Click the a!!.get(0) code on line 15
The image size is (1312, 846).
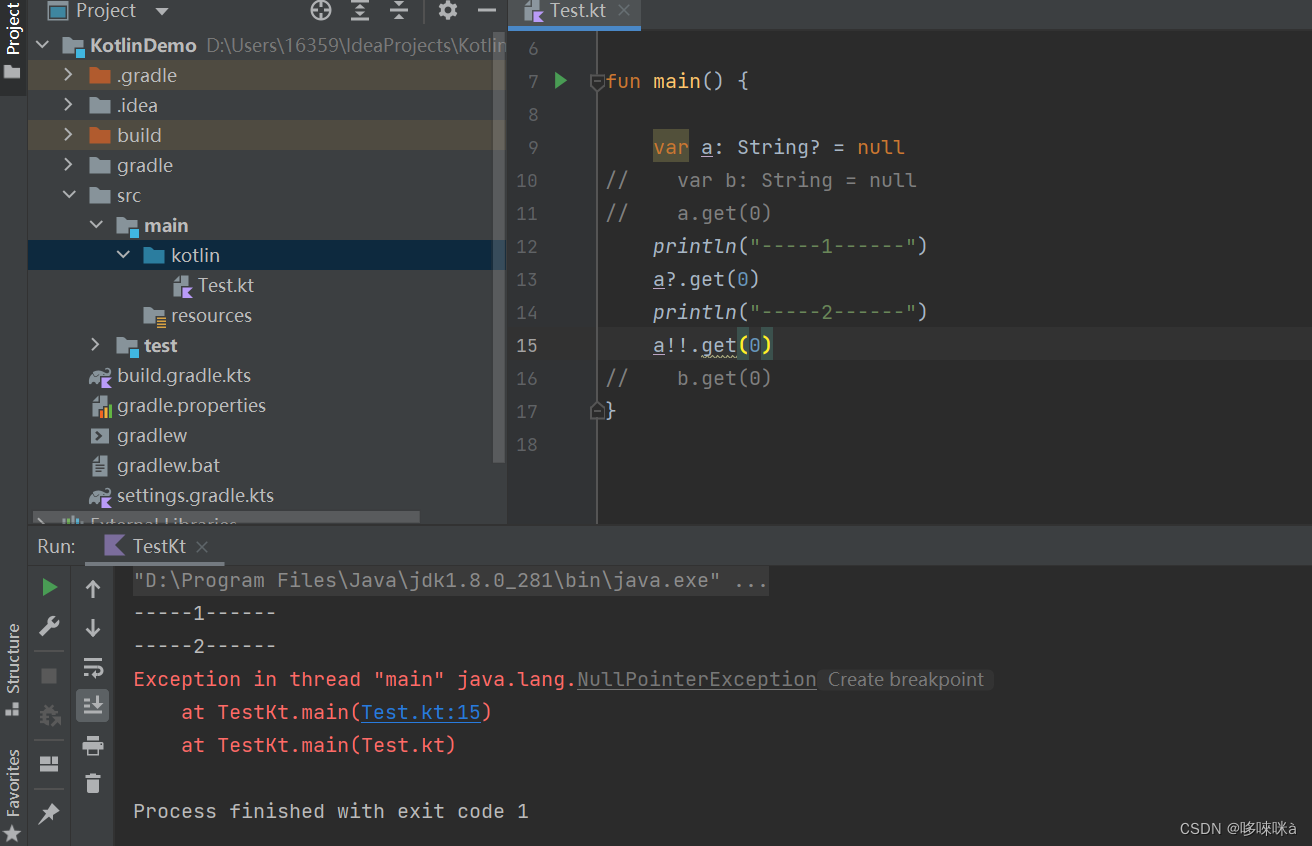point(713,346)
